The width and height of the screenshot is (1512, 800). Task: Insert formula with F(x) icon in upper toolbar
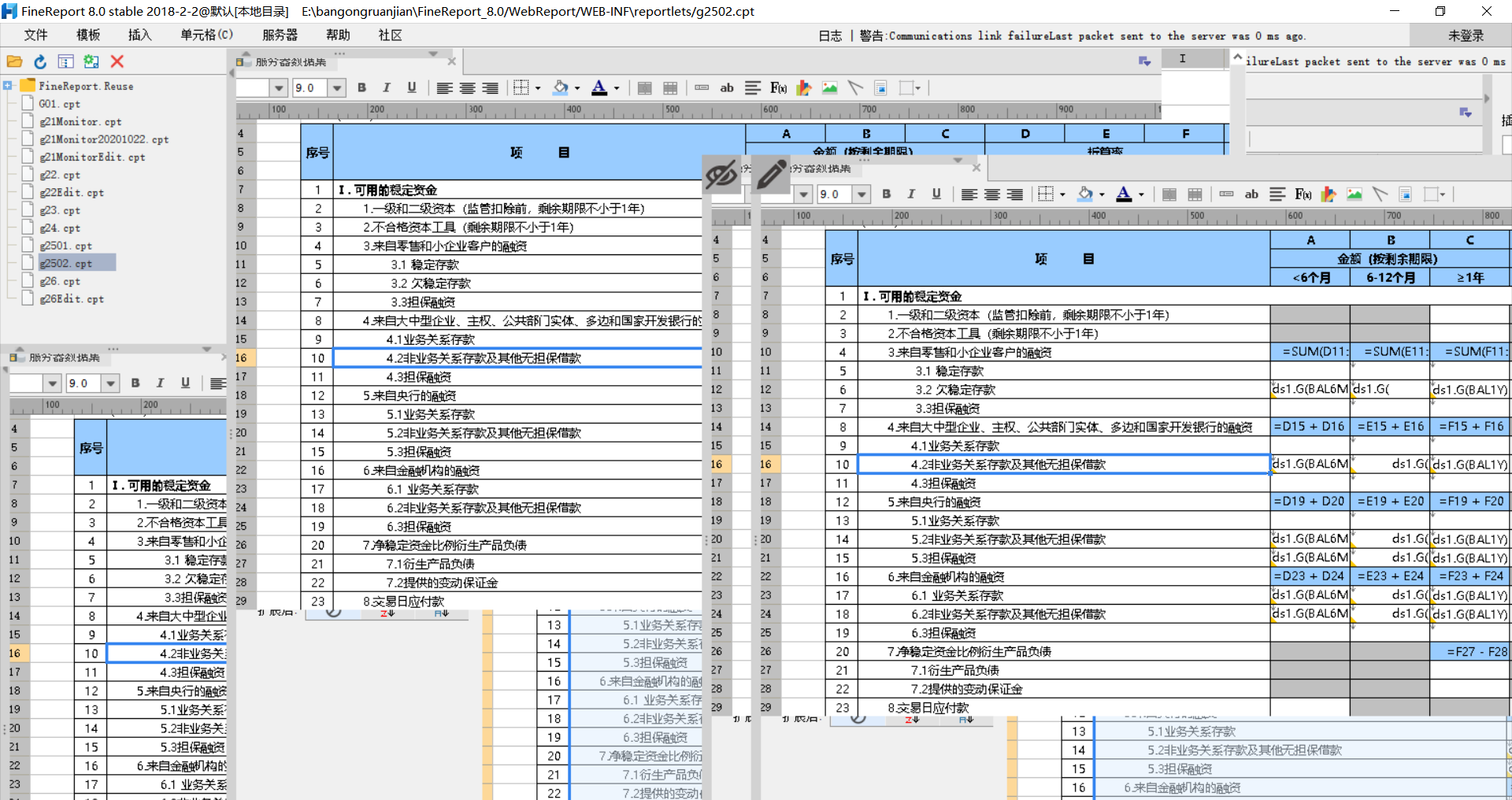coord(778,88)
